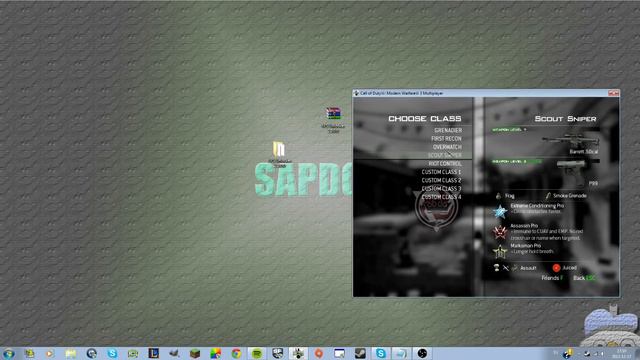Go Back using the ESC button

(x=584, y=278)
